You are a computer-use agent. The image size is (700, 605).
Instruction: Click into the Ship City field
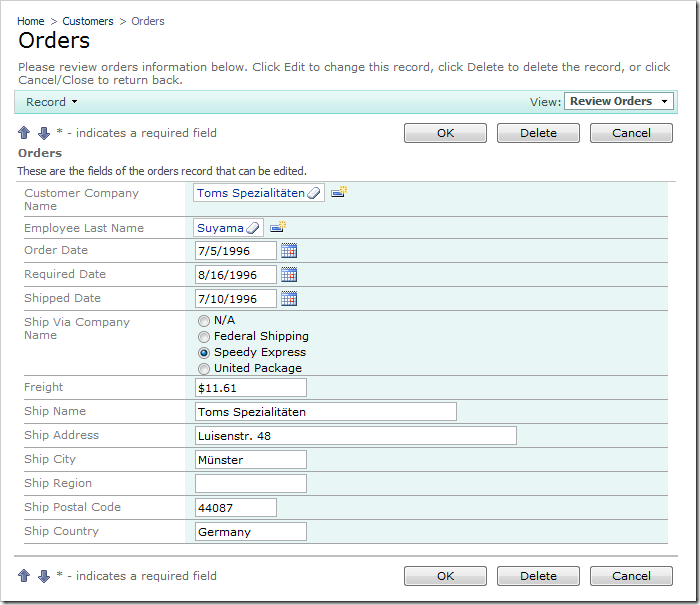(251, 459)
